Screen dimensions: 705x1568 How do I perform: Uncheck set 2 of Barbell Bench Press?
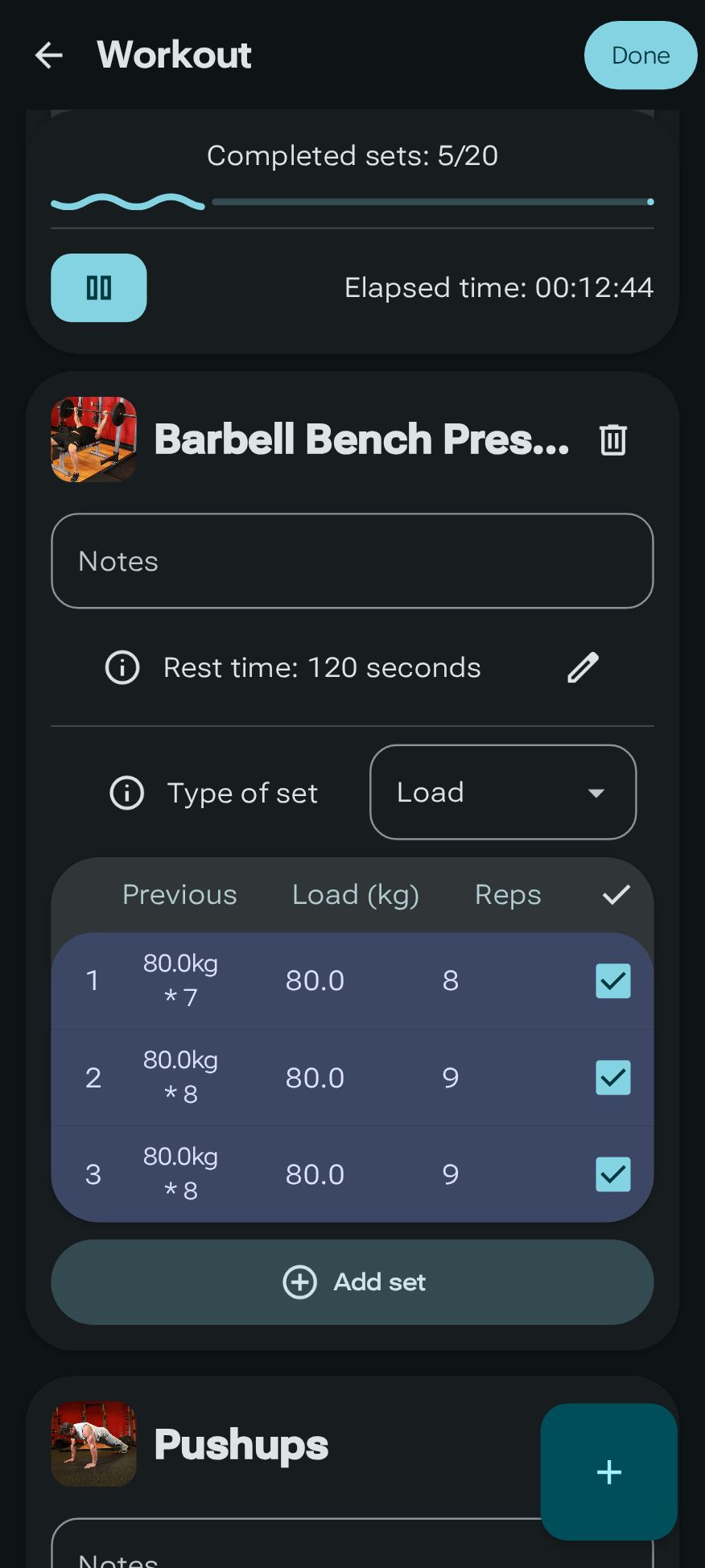coord(612,1077)
